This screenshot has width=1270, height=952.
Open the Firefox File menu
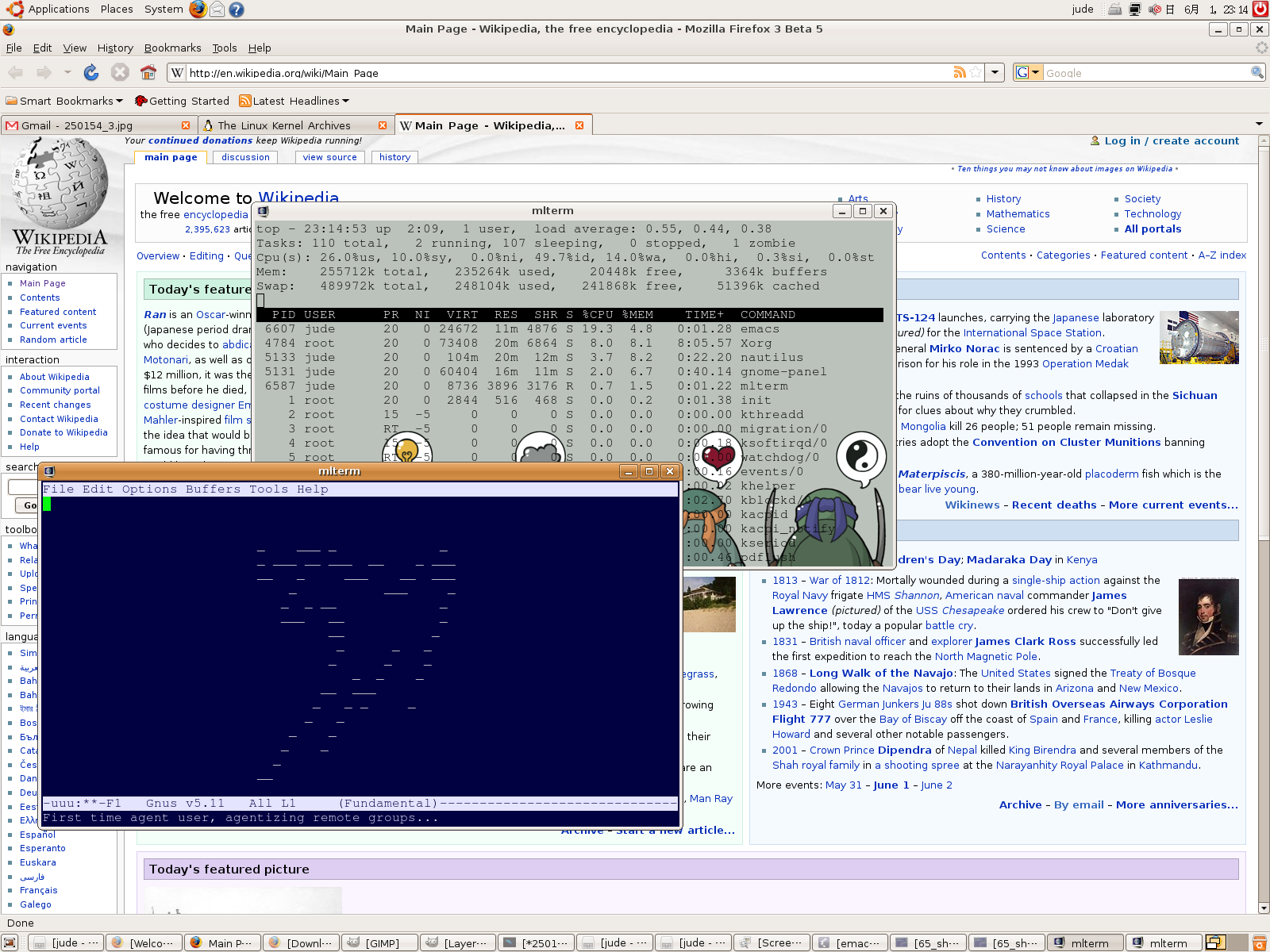point(14,48)
